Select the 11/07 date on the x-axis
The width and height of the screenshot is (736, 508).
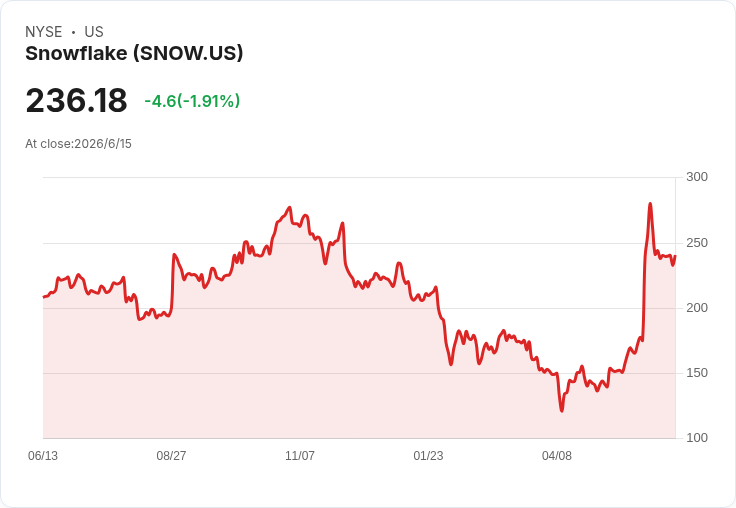point(300,455)
